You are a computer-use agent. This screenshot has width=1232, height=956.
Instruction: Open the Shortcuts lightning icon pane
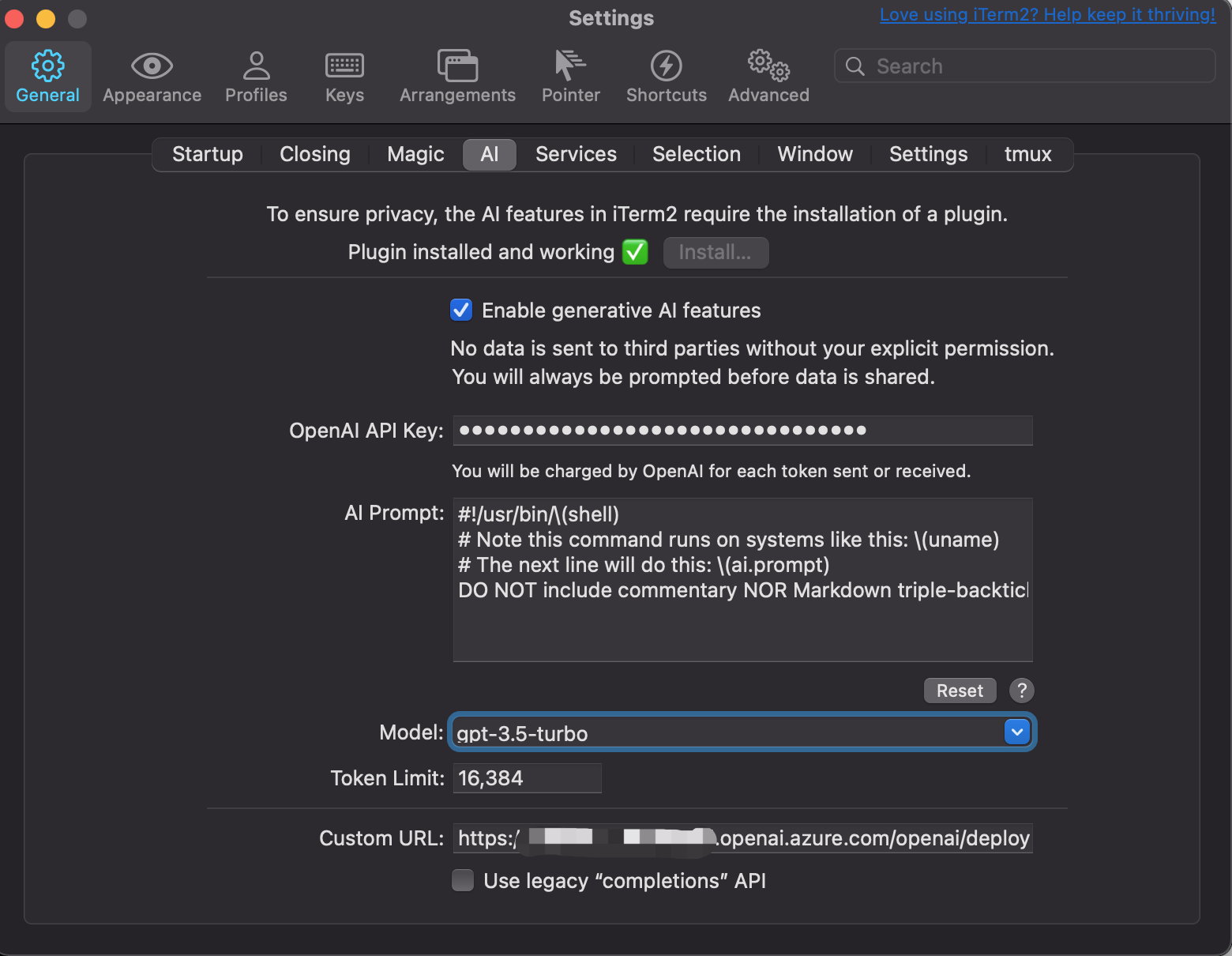point(667,77)
